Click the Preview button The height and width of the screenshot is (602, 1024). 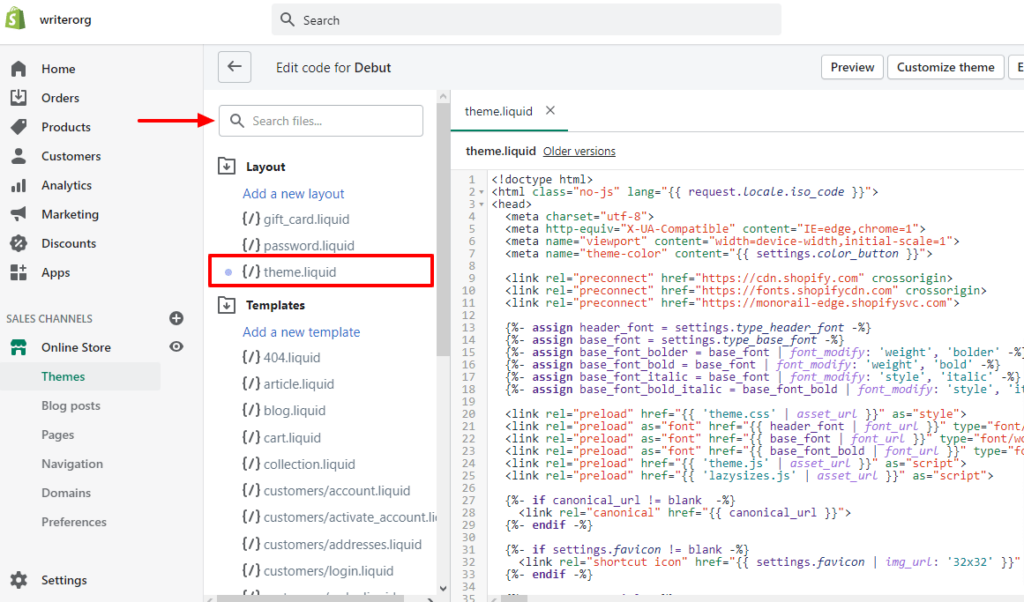[852, 67]
